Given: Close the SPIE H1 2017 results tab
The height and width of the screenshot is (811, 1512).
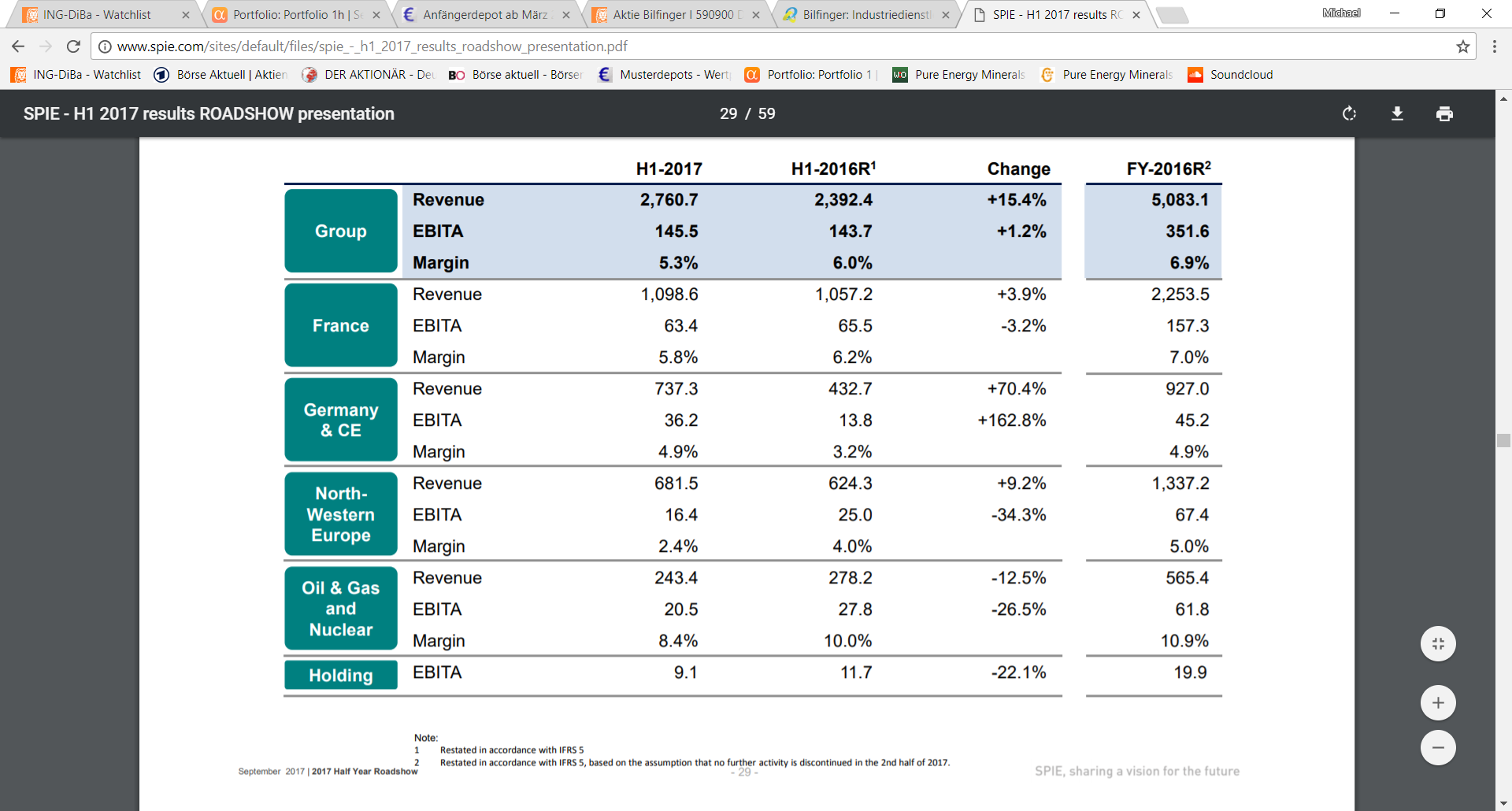Looking at the screenshot, I should tap(1136, 15).
